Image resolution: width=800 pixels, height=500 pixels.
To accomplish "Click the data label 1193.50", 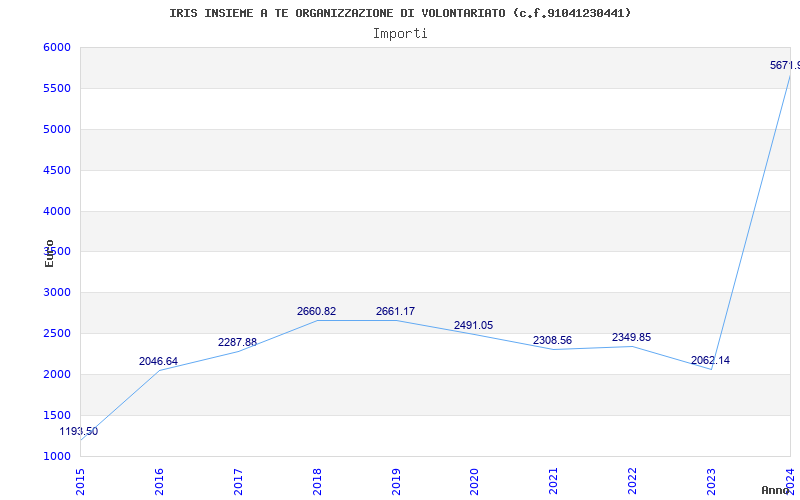I will coord(79,432).
